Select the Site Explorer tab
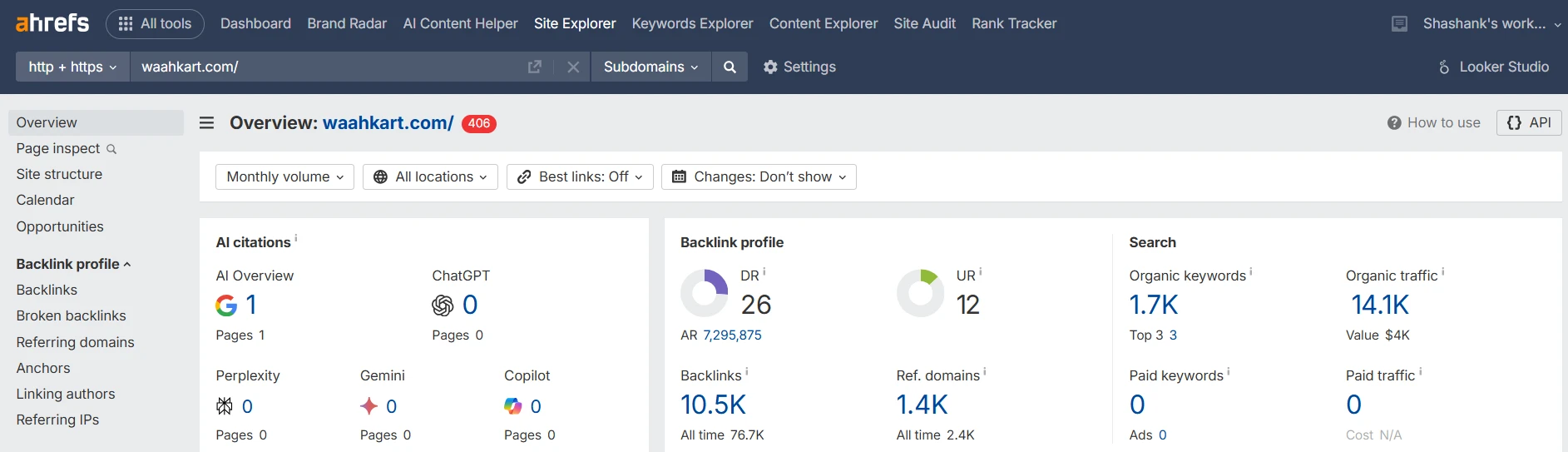This screenshot has width=1568, height=452. pyautogui.click(x=575, y=23)
